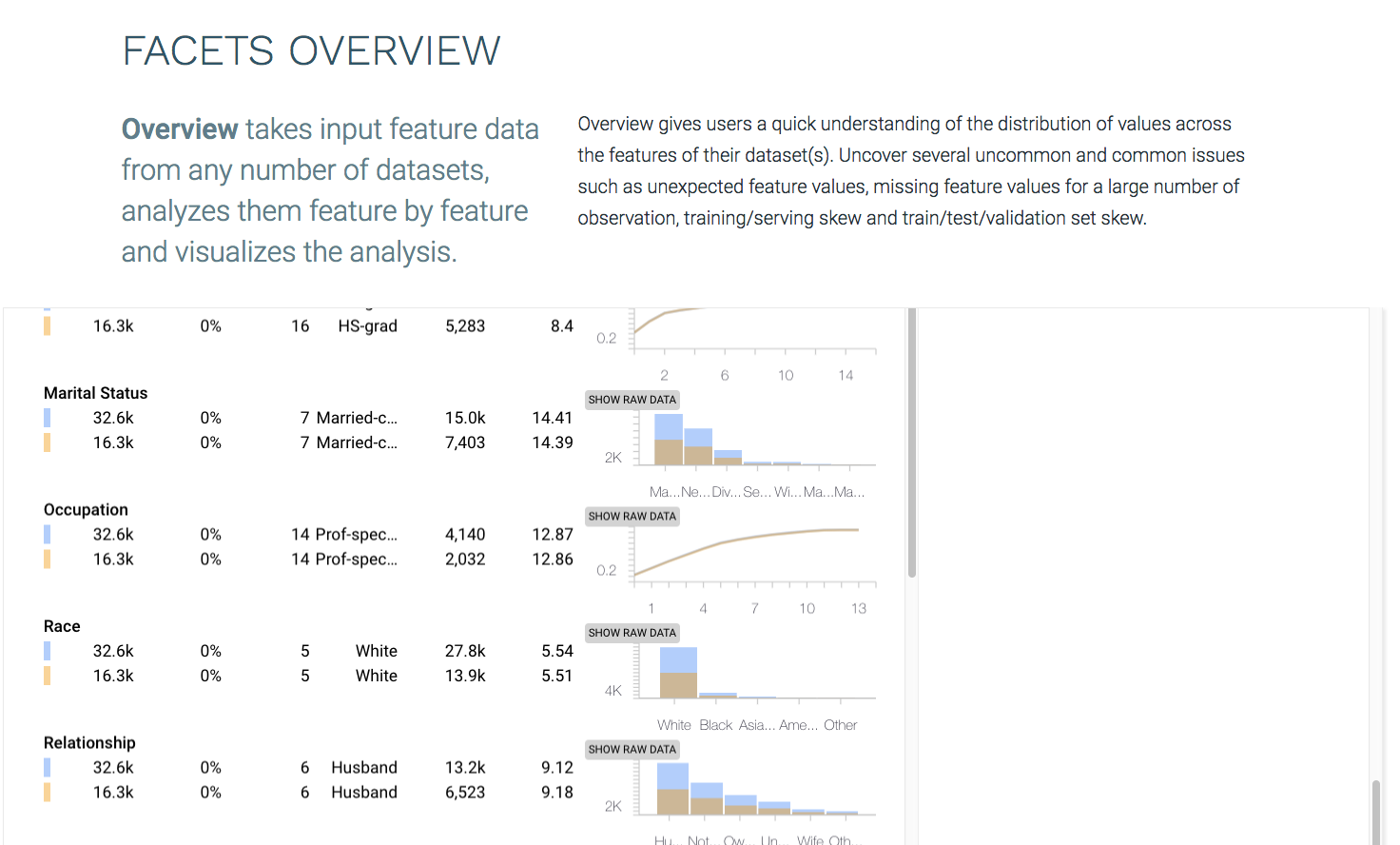Click the first bar in Relationship histogram
This screenshot has height=845, width=1400.
point(672,789)
